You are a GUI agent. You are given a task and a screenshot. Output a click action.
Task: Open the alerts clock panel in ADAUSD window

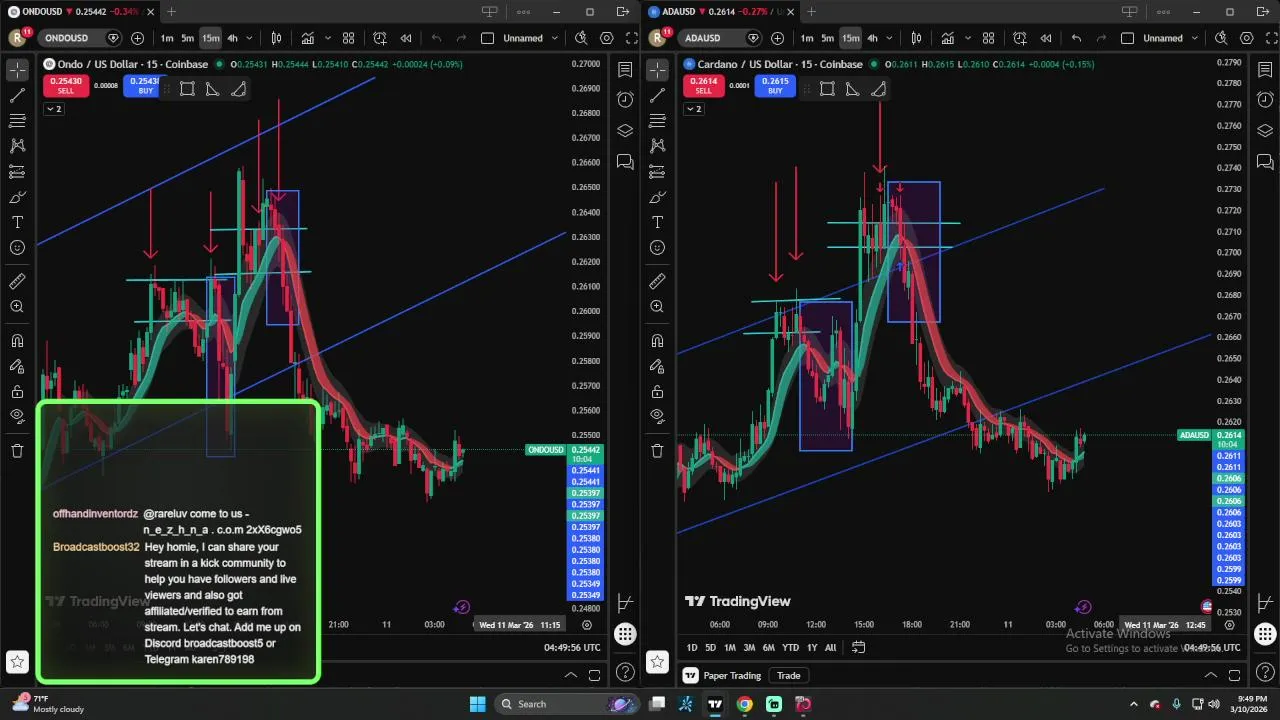pyautogui.click(x=1265, y=100)
